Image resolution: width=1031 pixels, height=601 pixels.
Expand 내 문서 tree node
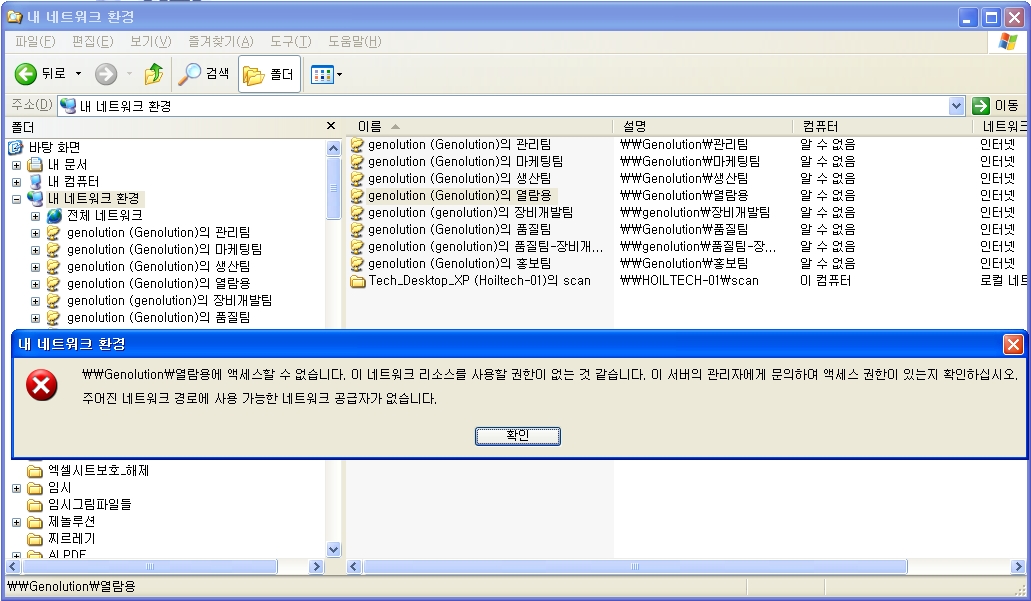pos(16,165)
